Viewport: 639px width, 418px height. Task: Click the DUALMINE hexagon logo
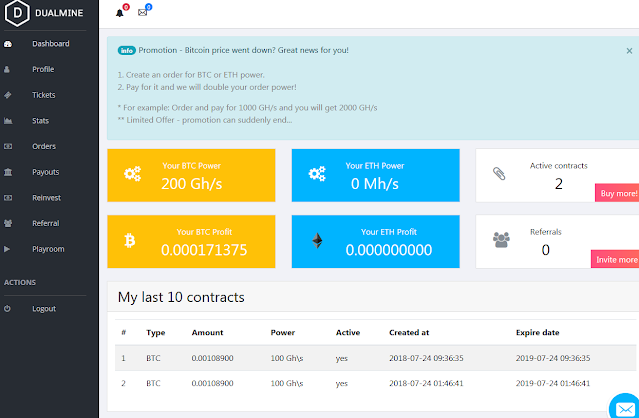(17, 13)
